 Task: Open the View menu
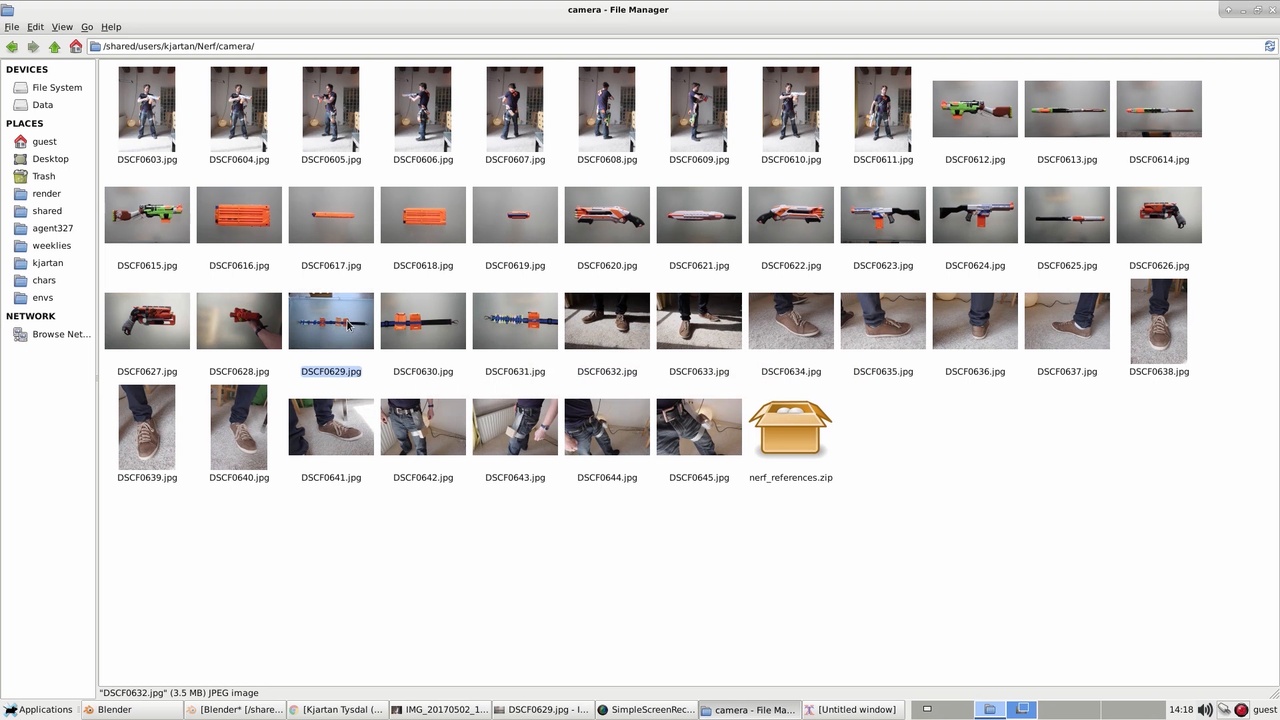62,27
